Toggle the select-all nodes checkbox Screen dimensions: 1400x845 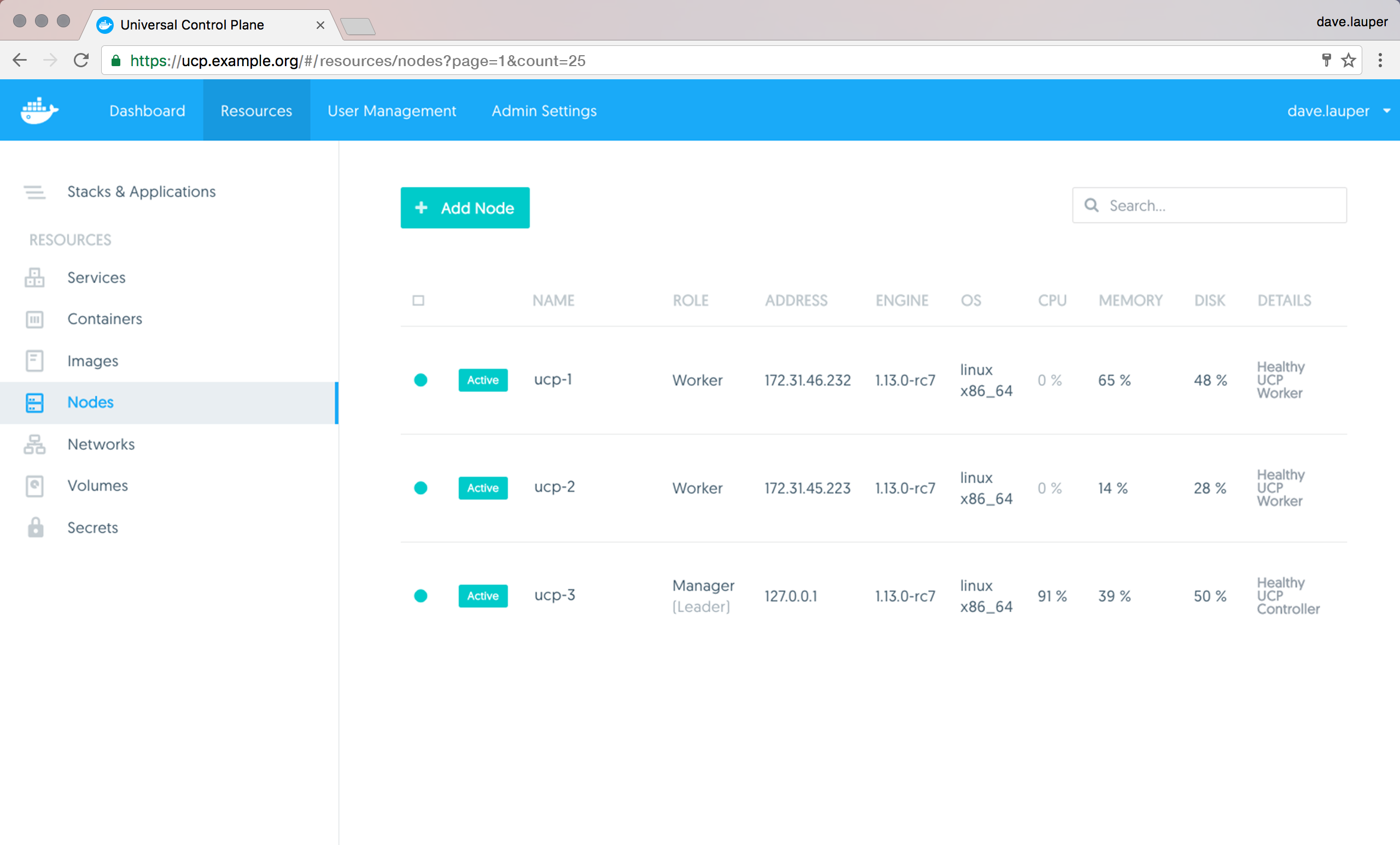[x=418, y=301]
